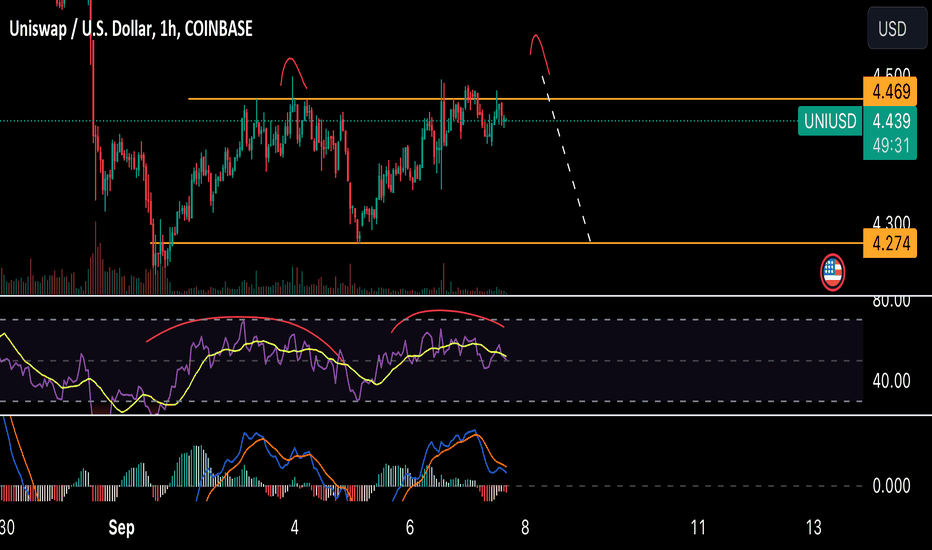The image size is (932, 550).
Task: Click the MACD scale value 0.000
Action: (891, 486)
